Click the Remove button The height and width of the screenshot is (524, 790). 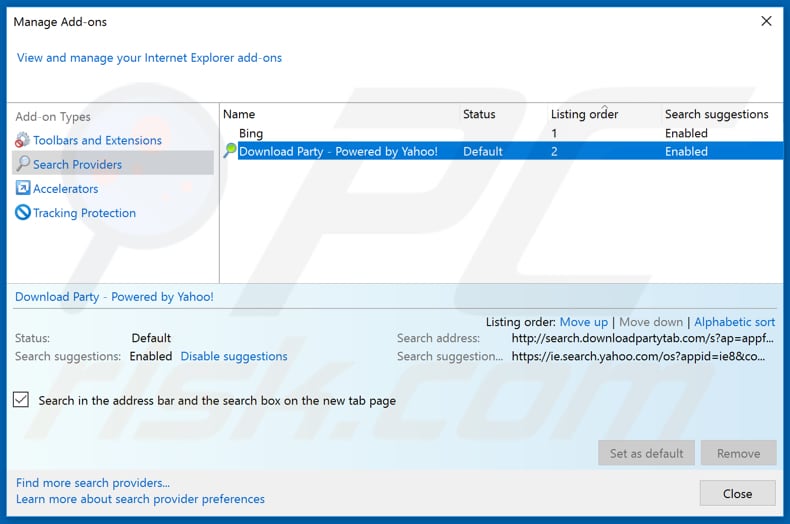coord(739,453)
